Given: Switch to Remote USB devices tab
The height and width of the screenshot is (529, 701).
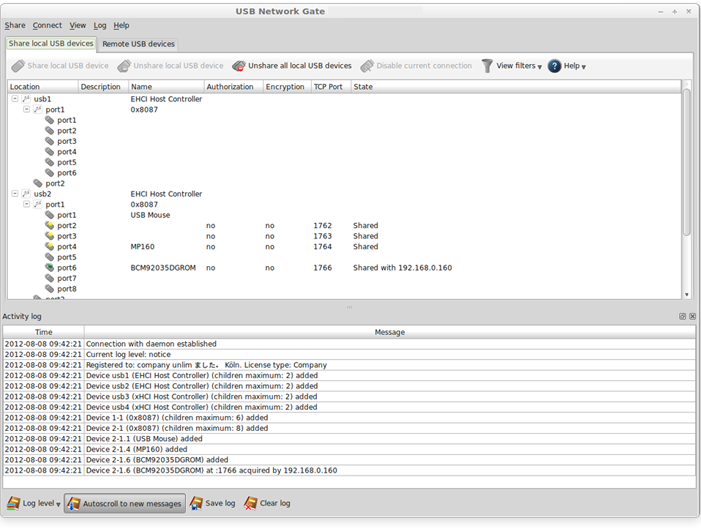Looking at the screenshot, I should click(x=138, y=44).
